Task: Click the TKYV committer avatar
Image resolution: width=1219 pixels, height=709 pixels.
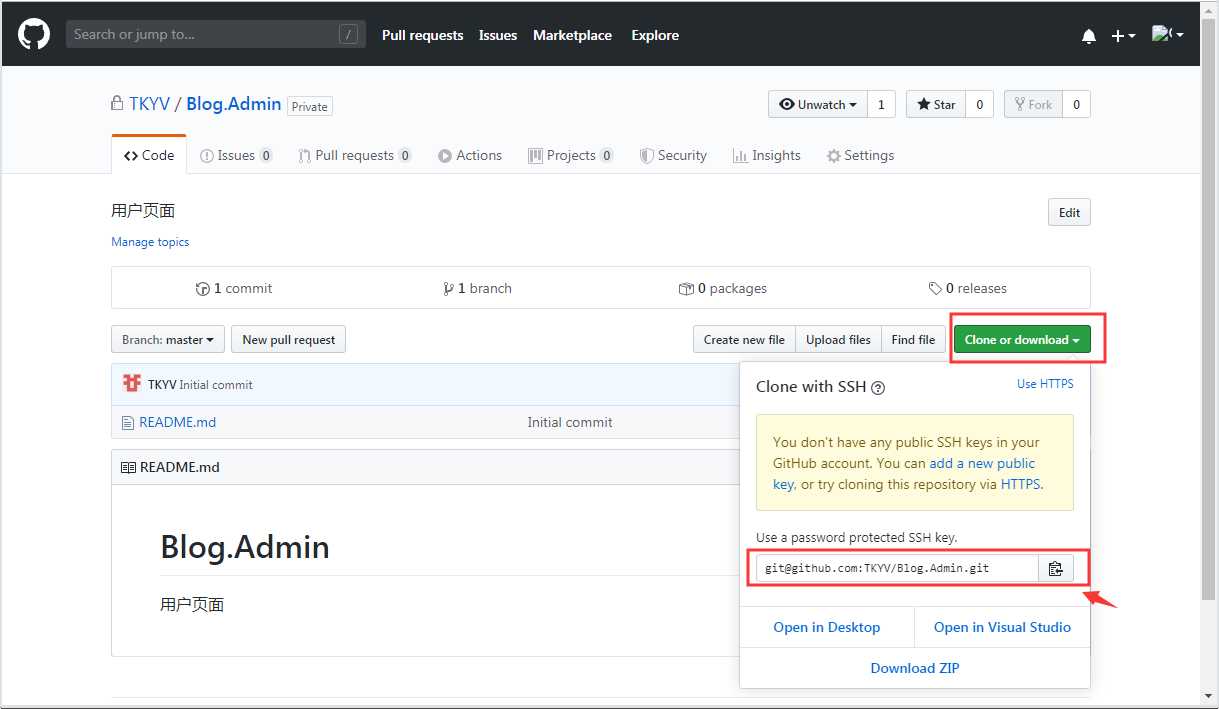Action: click(132, 383)
